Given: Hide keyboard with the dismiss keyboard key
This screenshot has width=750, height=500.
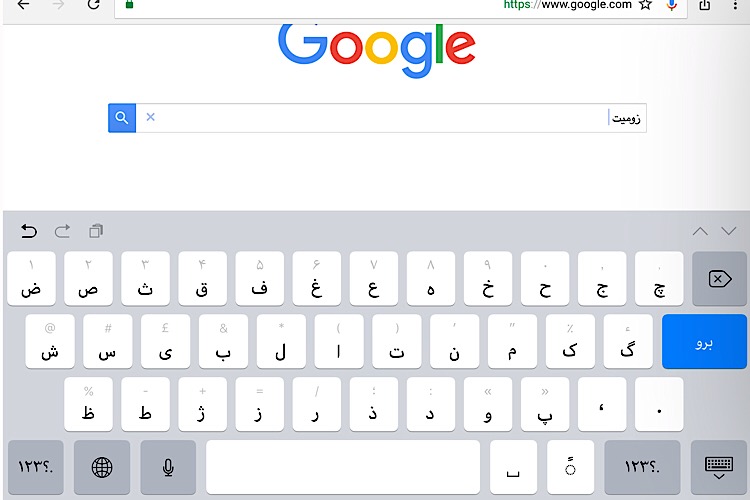Looking at the screenshot, I should click(718, 467).
